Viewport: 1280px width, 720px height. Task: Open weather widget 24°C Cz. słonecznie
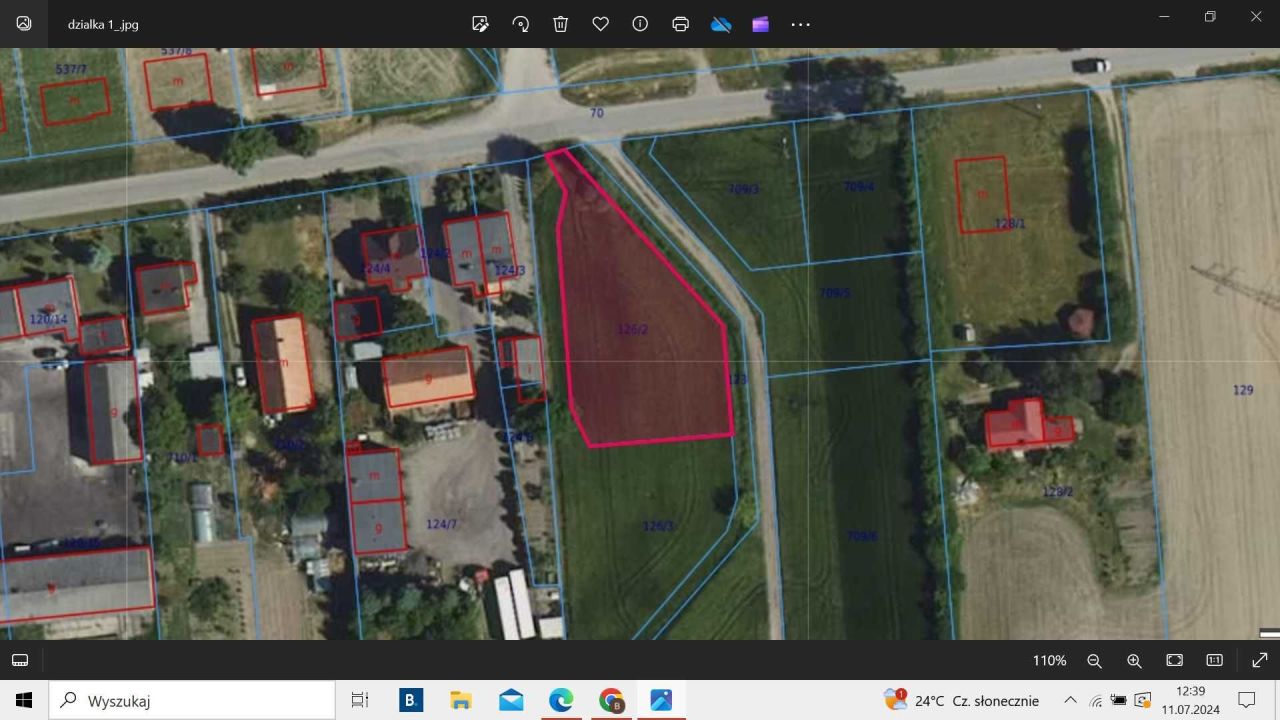pos(961,700)
